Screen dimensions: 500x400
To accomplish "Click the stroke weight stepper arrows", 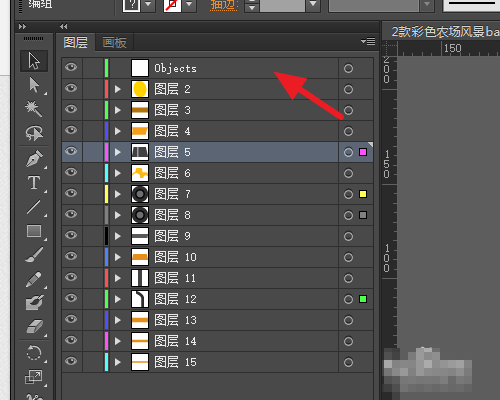I will (252, 5).
